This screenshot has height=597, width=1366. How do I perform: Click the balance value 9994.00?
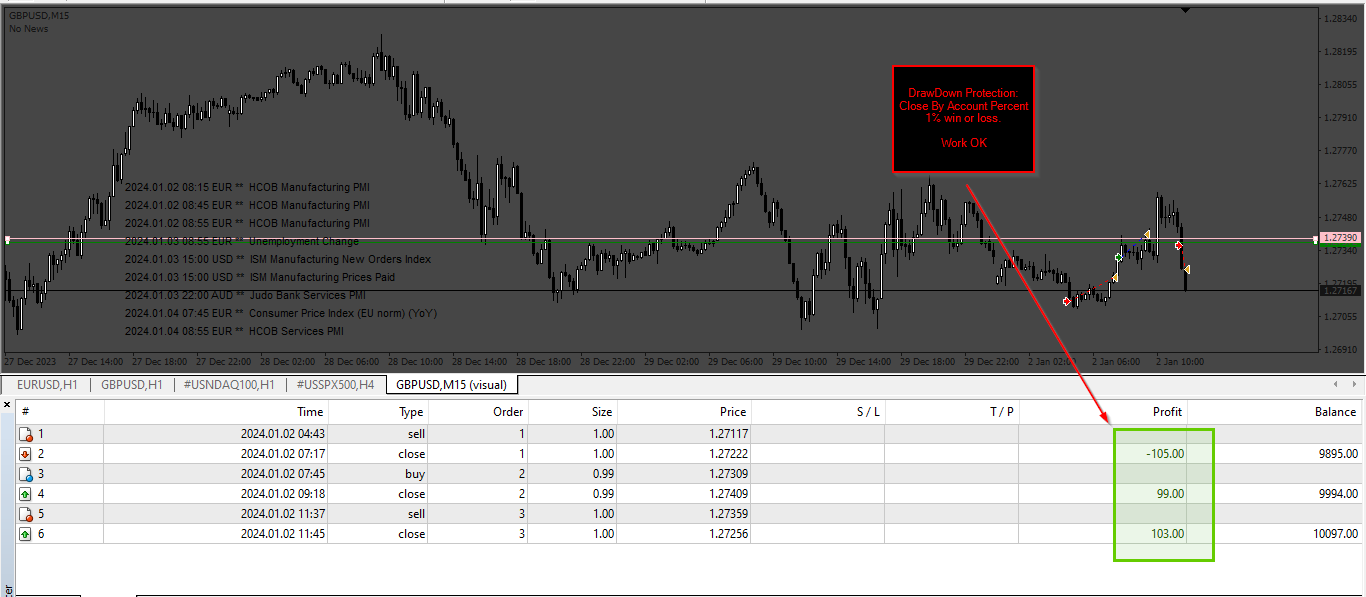[1338, 494]
